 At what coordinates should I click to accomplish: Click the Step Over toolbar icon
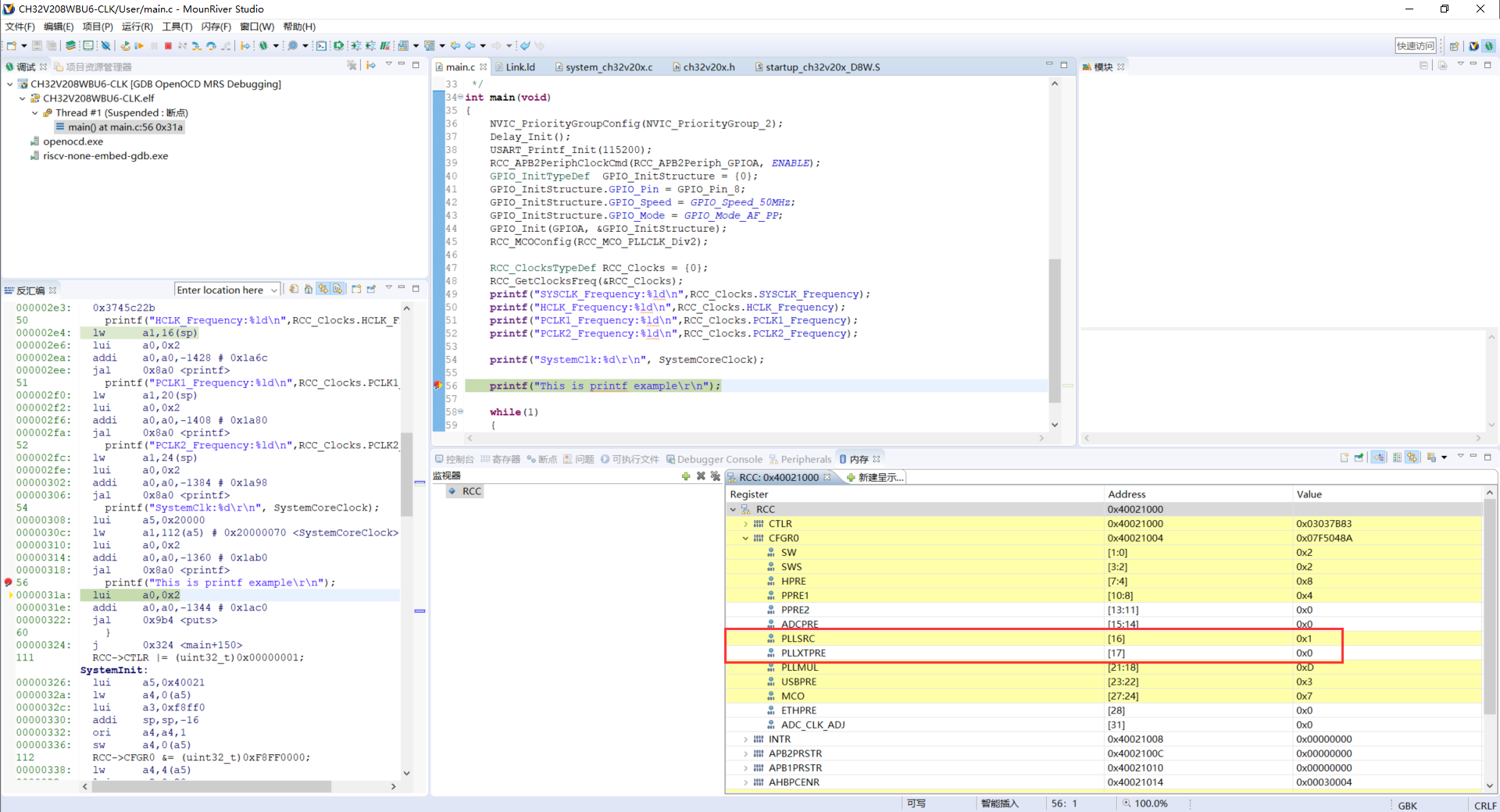click(x=211, y=46)
